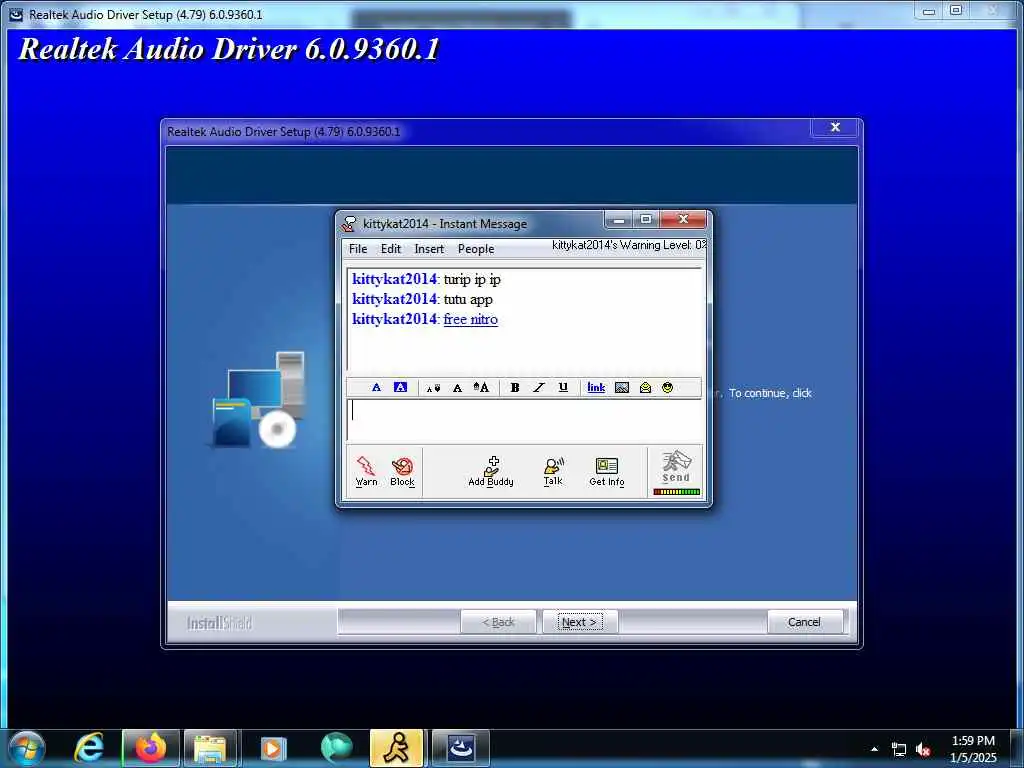Open the taskbar clock showing 1:59 PM
This screenshot has height=768, width=1024.
click(973, 749)
